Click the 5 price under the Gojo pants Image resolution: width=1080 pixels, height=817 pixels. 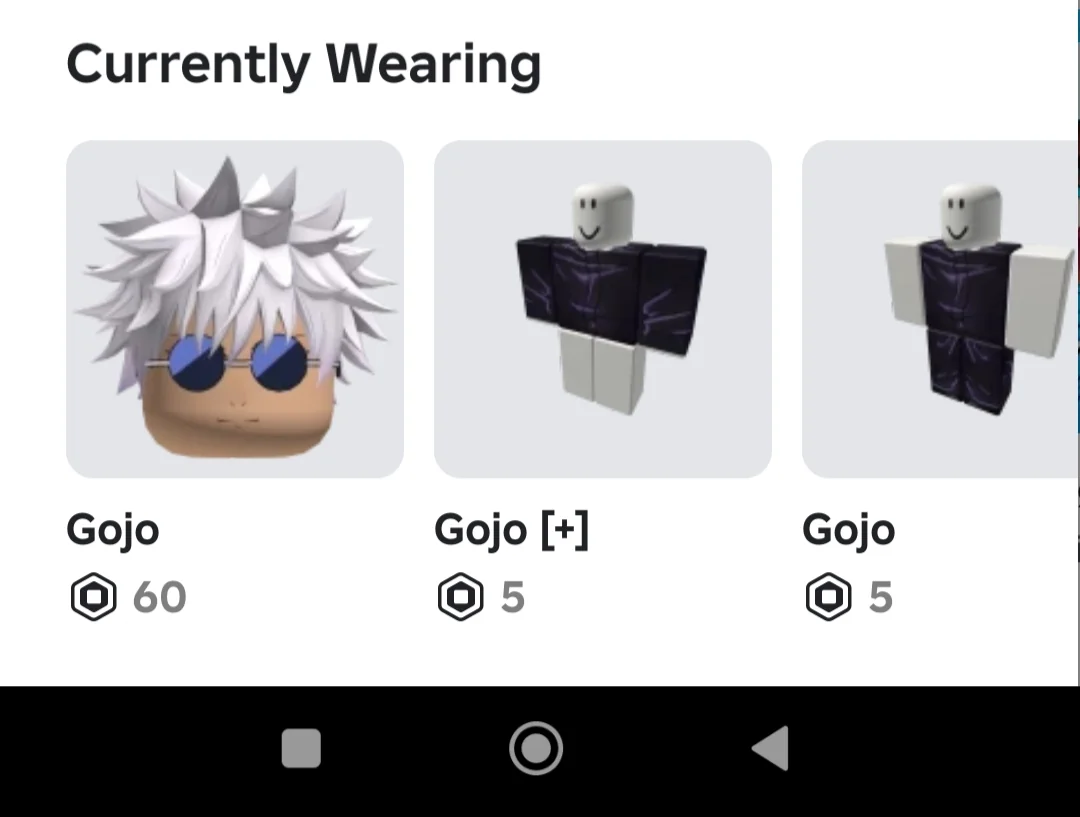(x=881, y=597)
